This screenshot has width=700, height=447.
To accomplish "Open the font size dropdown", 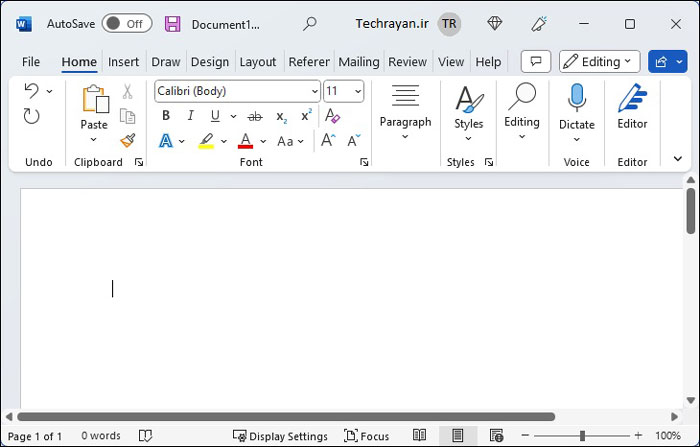I will coord(358,92).
